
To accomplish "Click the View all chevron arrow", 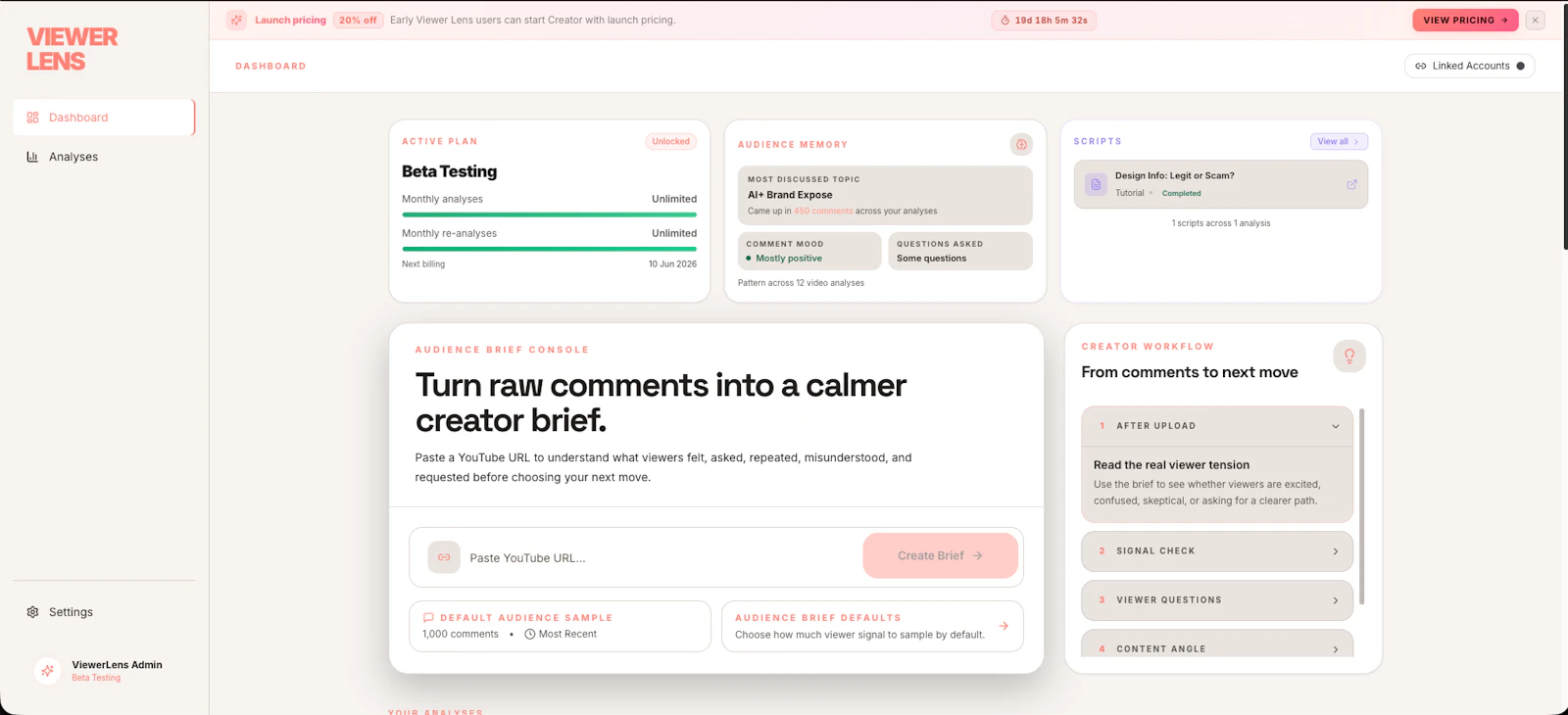I will coord(1356,142).
